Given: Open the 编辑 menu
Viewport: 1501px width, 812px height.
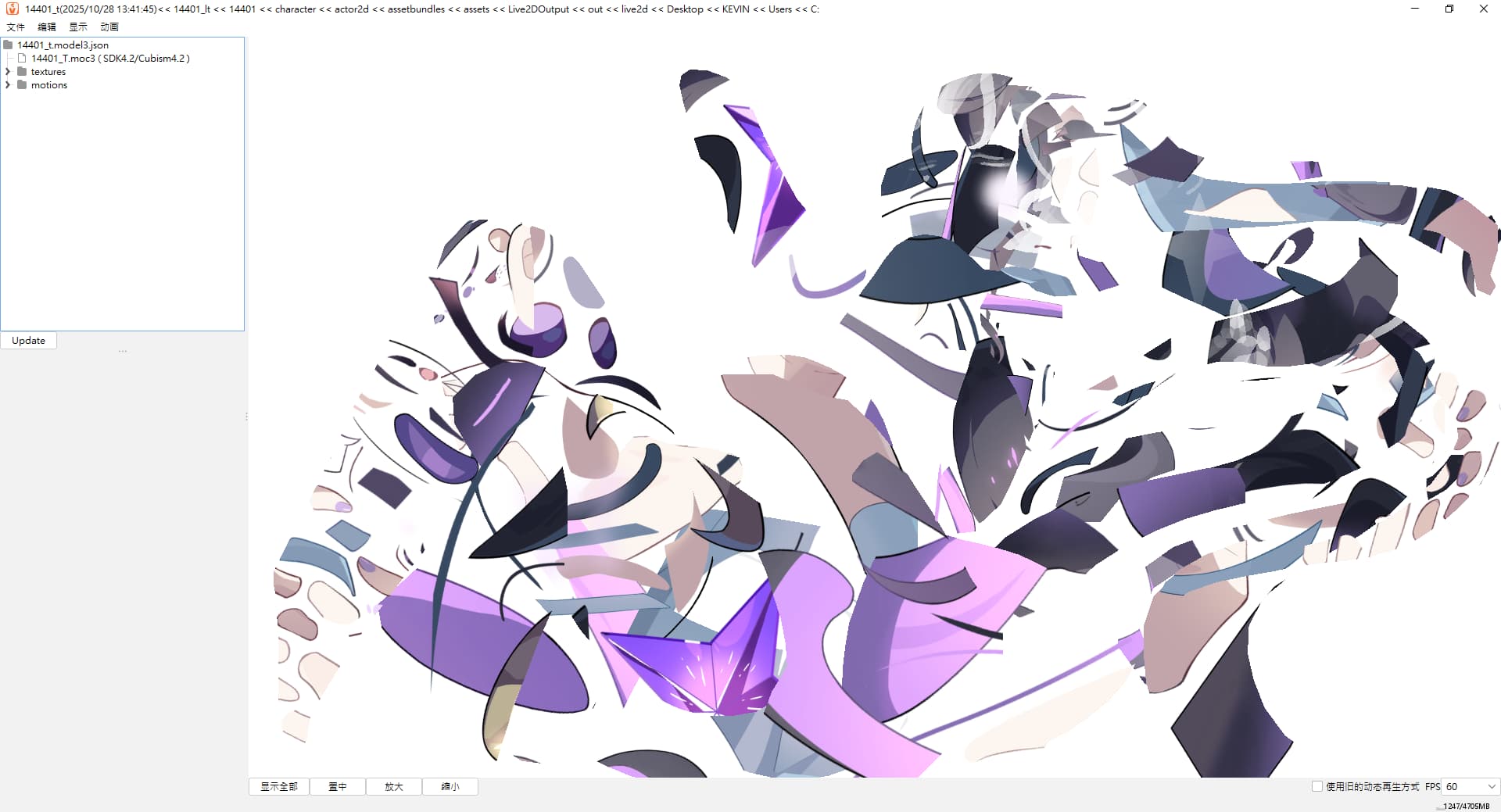Looking at the screenshot, I should pyautogui.click(x=47, y=27).
